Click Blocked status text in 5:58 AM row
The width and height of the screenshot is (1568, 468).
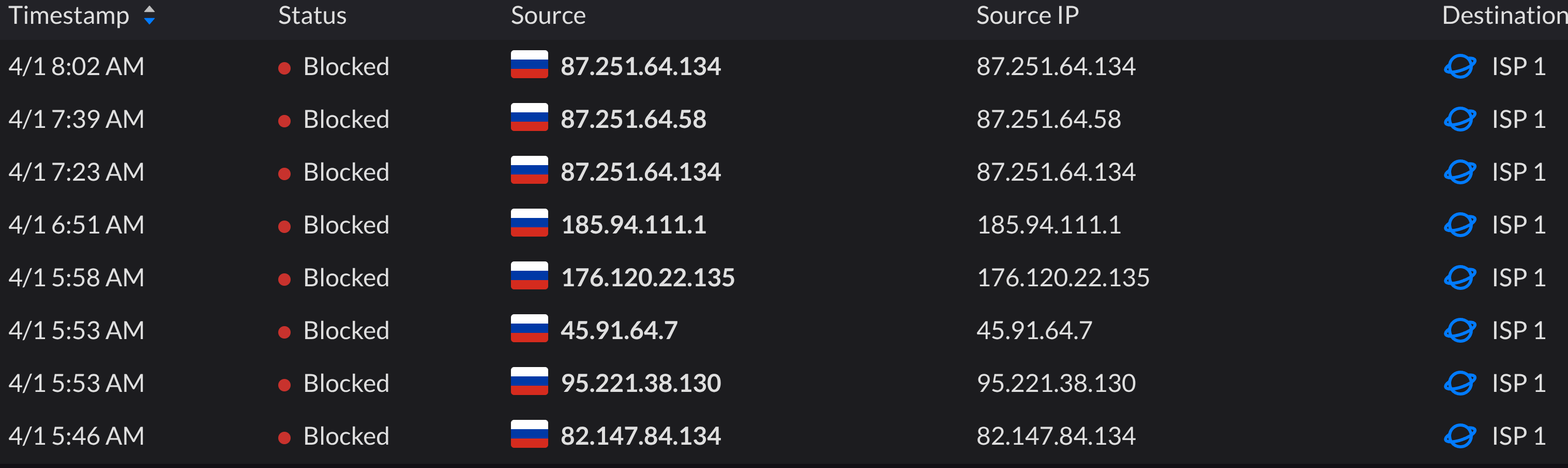346,277
